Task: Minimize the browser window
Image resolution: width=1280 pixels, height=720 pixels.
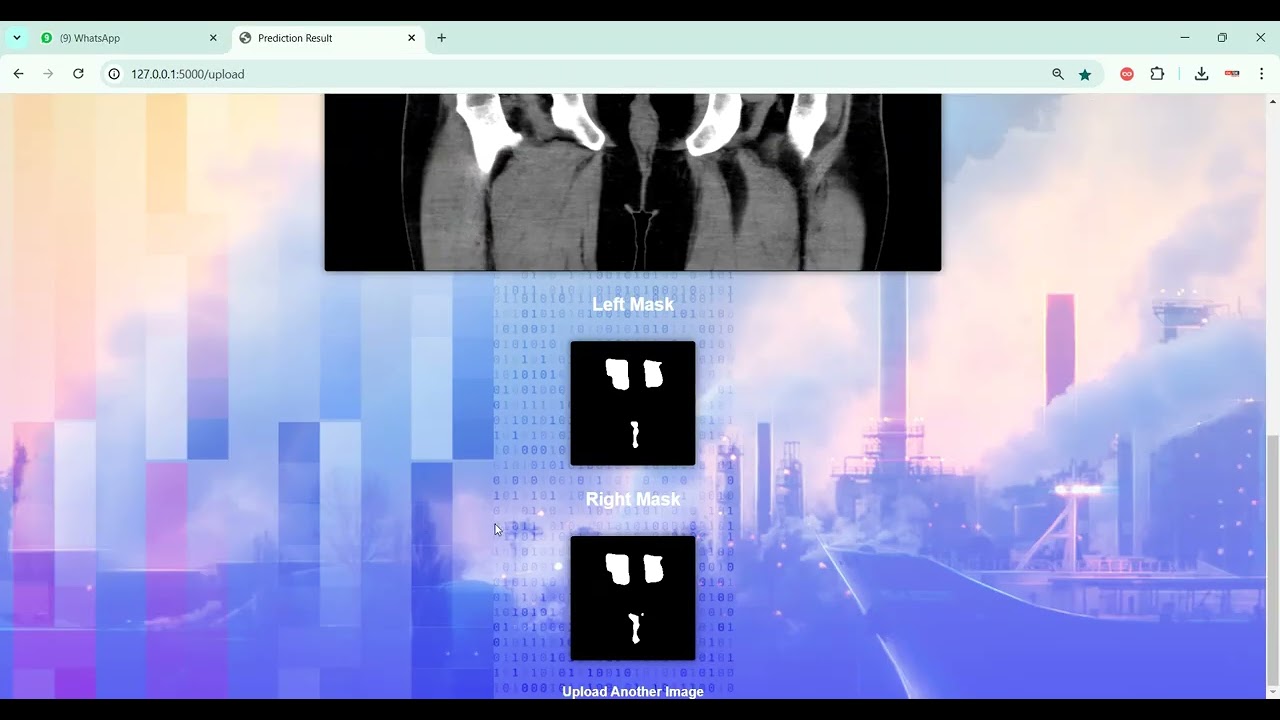Action: (x=1185, y=38)
